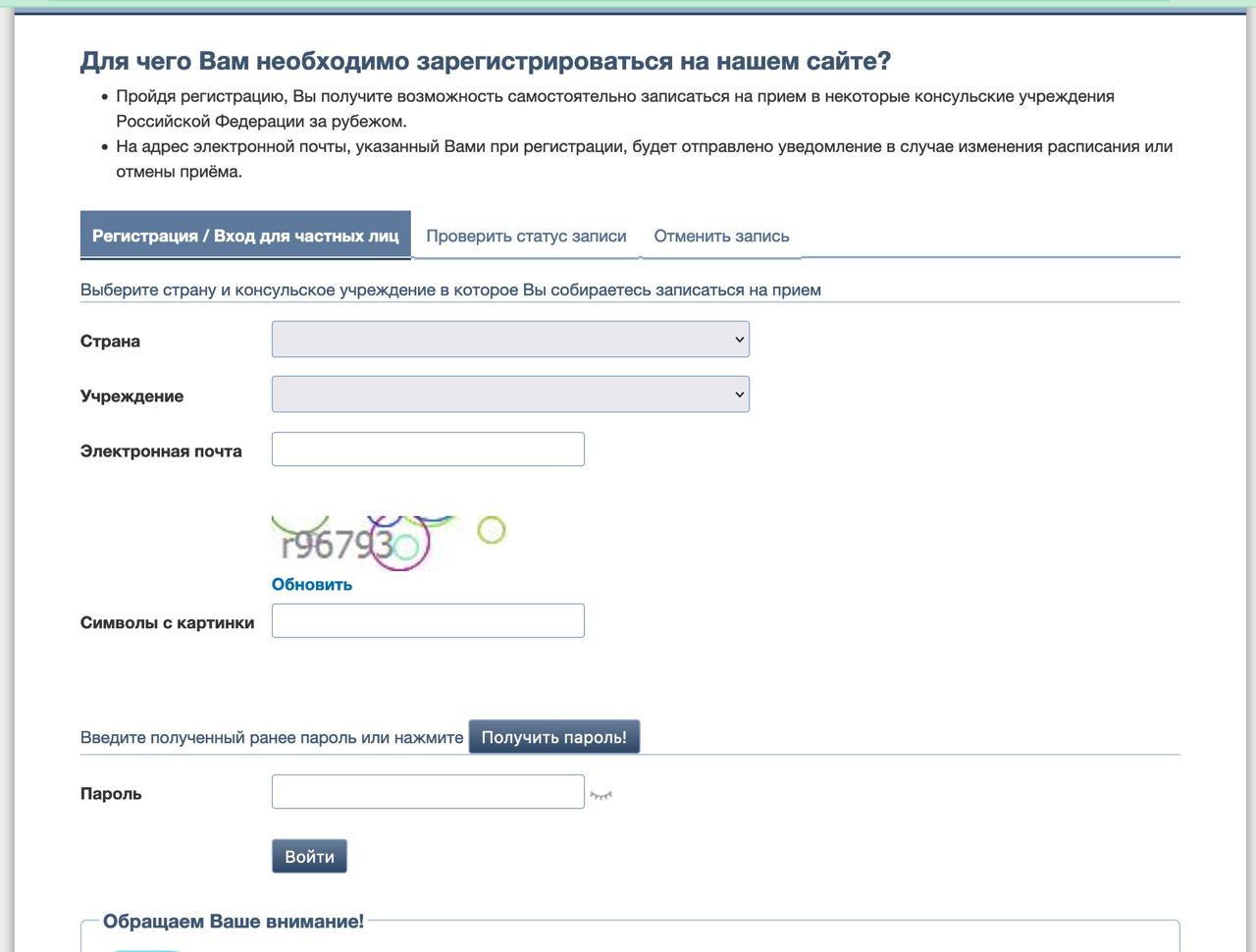Click the Символы с картинки label
1256x952 pixels.
coord(167,623)
